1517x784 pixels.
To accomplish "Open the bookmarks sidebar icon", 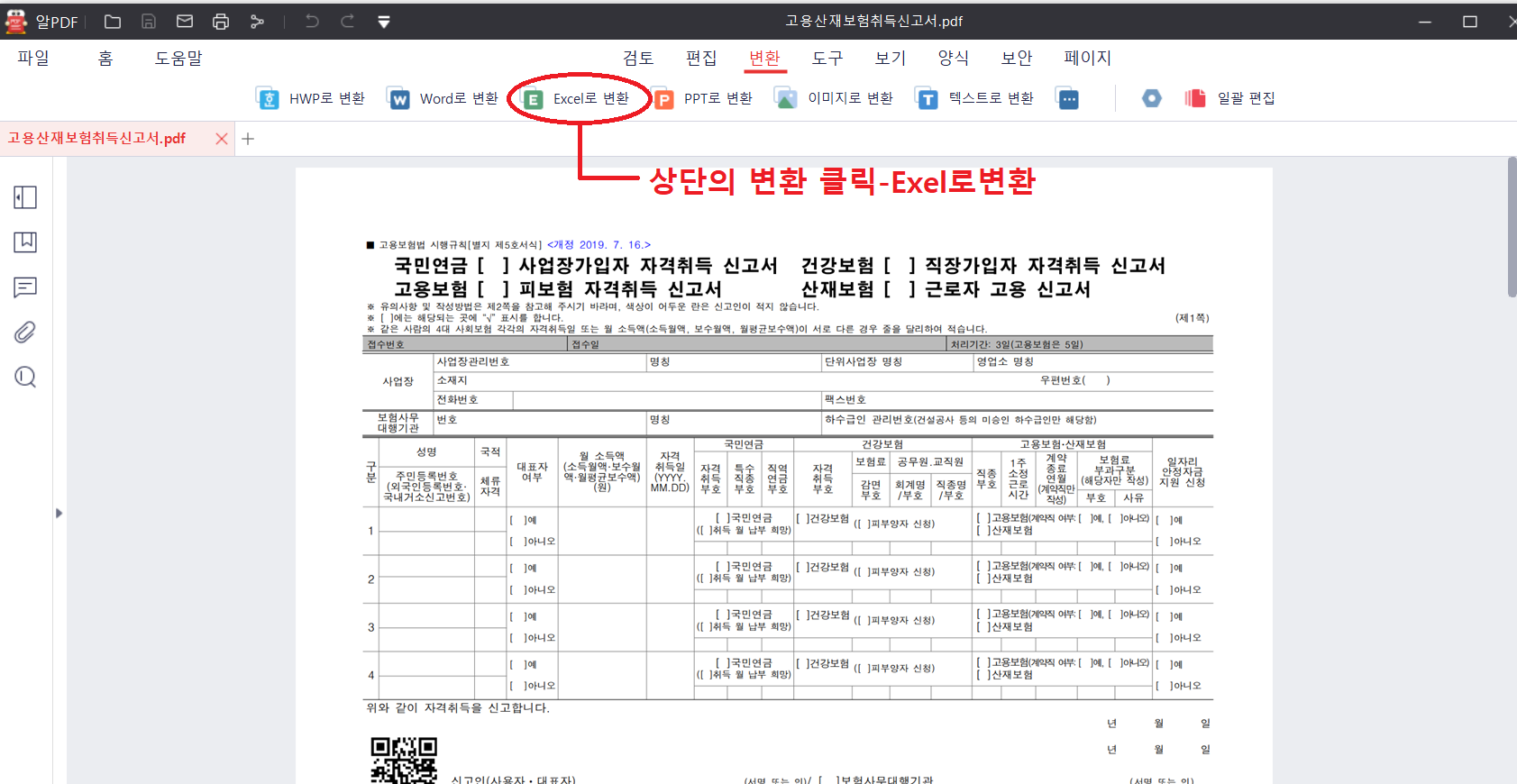I will point(25,242).
